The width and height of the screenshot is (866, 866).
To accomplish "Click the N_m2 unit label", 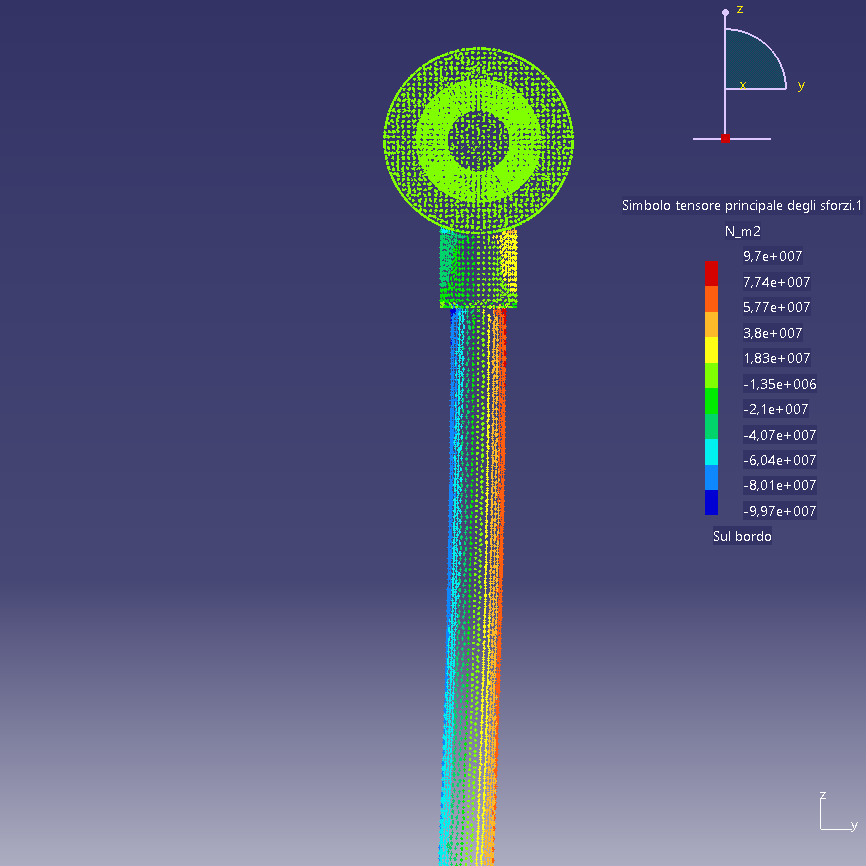I will (x=742, y=231).
